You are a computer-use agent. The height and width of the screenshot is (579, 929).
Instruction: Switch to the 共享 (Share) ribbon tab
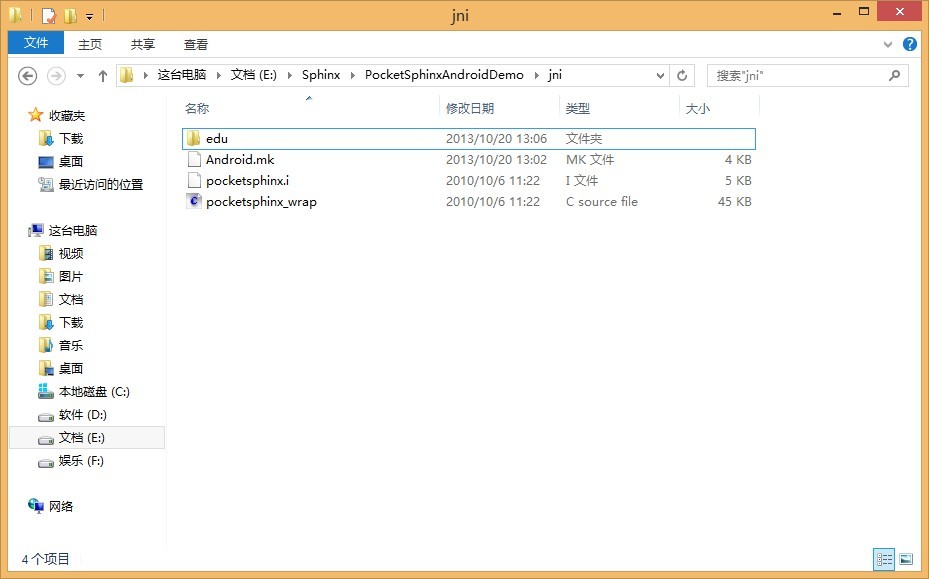143,44
